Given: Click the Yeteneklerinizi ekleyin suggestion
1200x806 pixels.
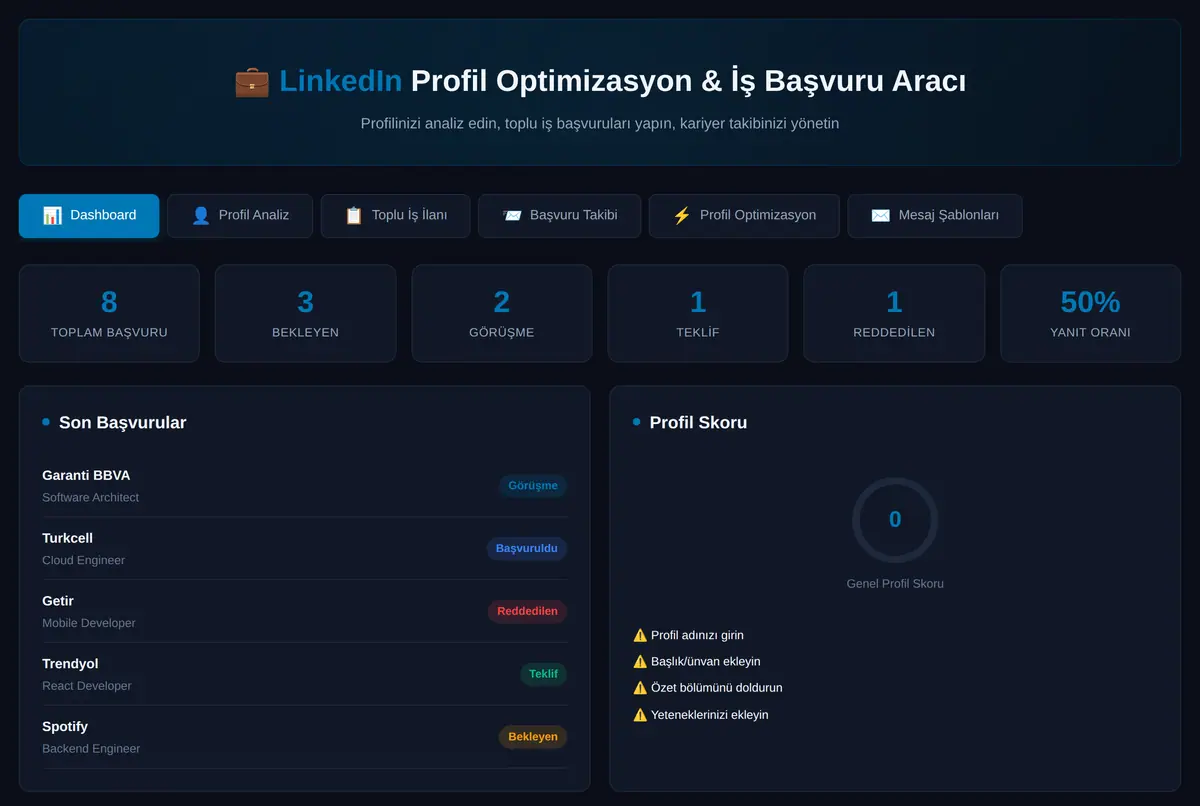Looking at the screenshot, I should click(x=710, y=715).
